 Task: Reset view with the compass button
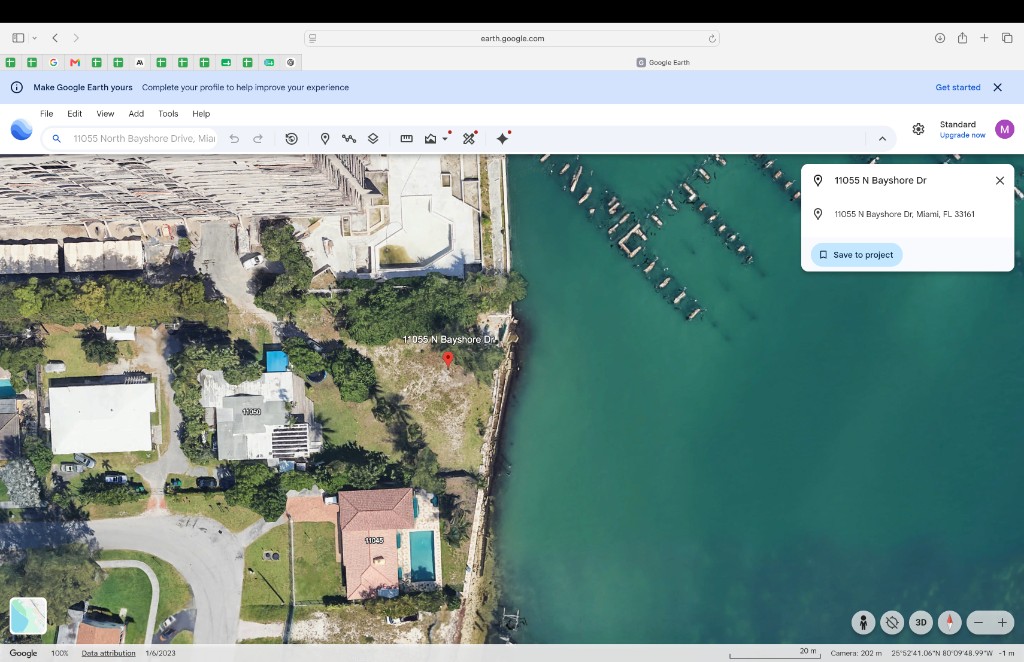pyautogui.click(x=950, y=622)
